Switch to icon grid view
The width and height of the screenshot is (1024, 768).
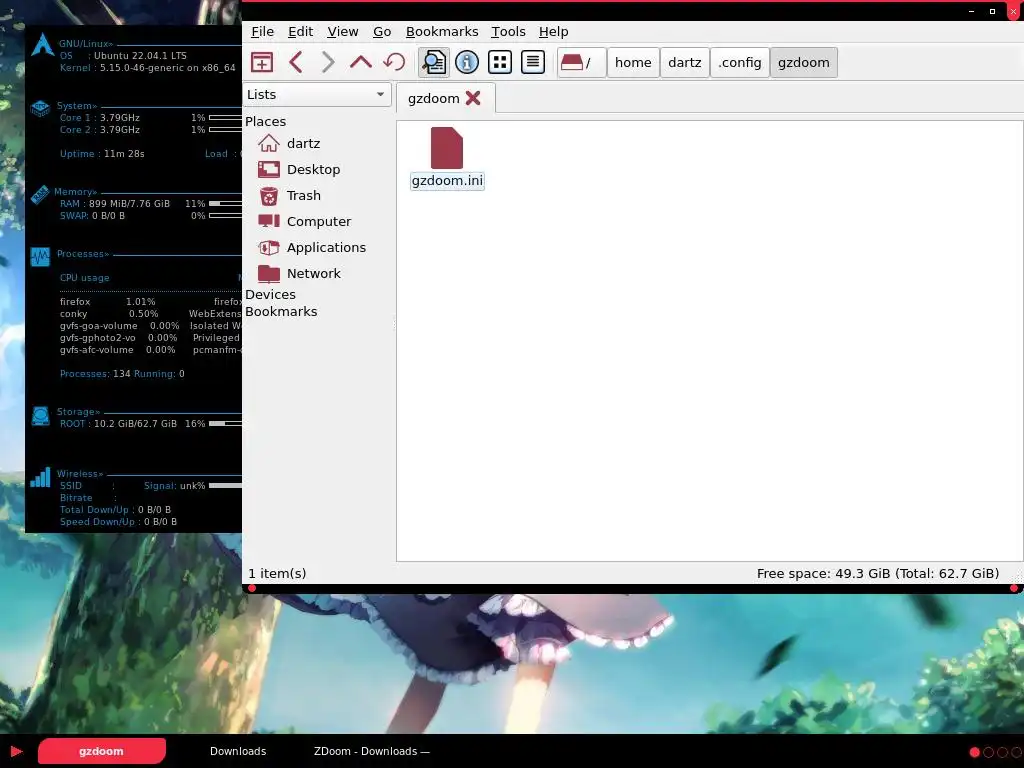tap(500, 62)
